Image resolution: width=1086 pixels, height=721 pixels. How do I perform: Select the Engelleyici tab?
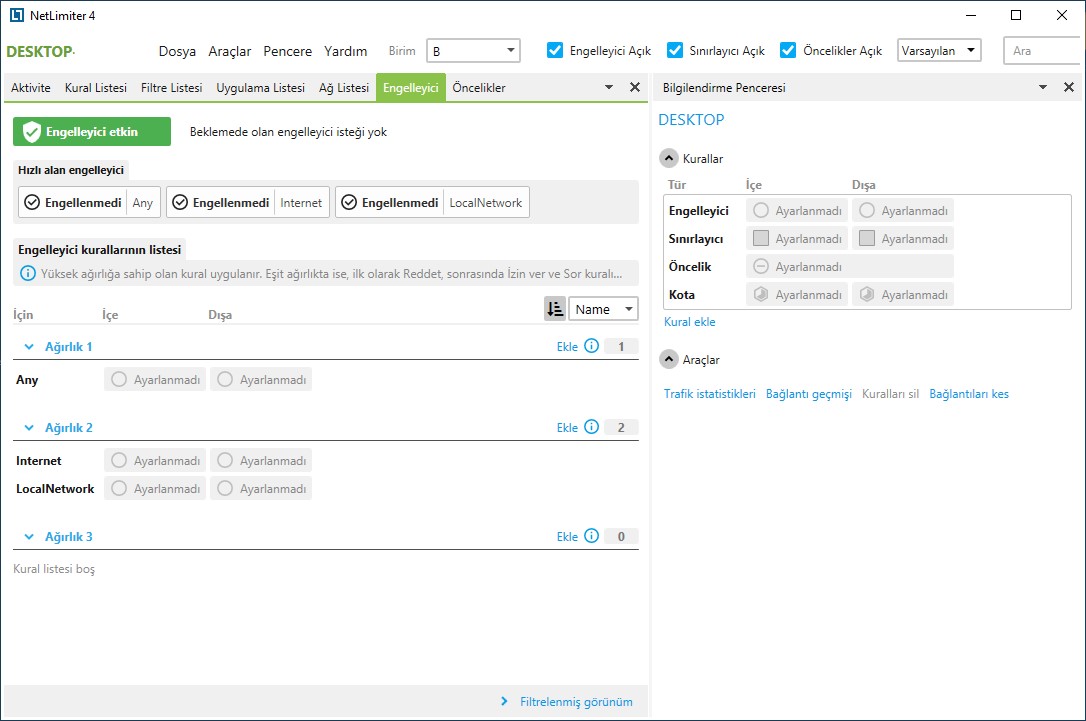click(x=411, y=88)
